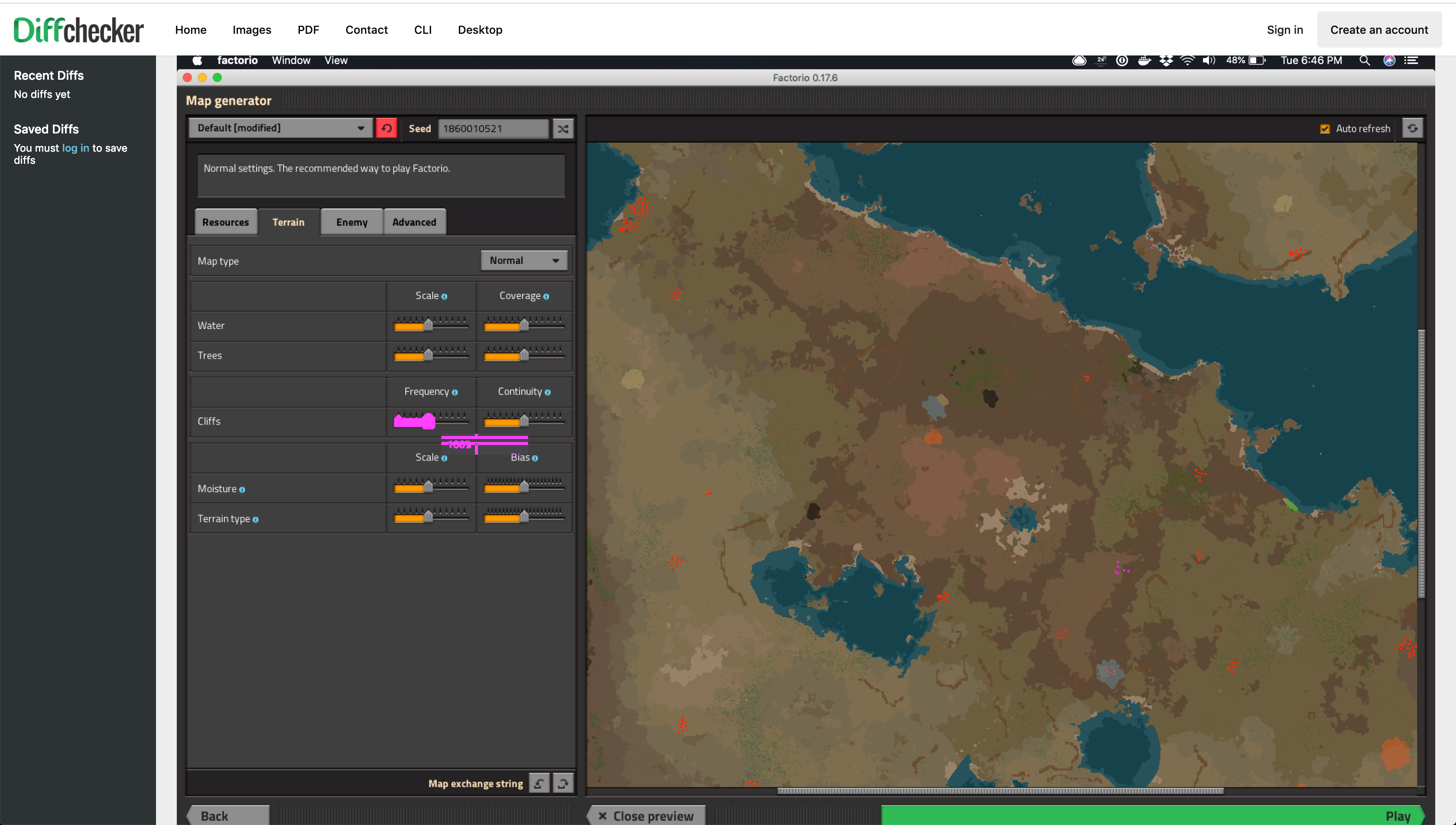
Task: Click Contact in Diffchecker navigation
Action: click(367, 30)
